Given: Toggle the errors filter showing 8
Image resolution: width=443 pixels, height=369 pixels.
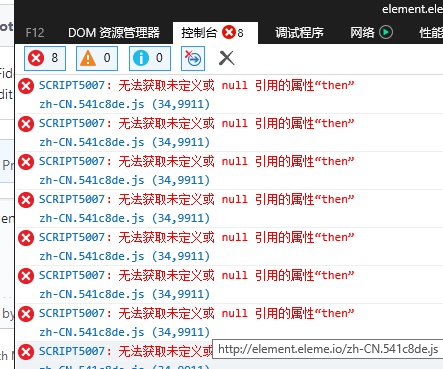Looking at the screenshot, I should 45,58.
